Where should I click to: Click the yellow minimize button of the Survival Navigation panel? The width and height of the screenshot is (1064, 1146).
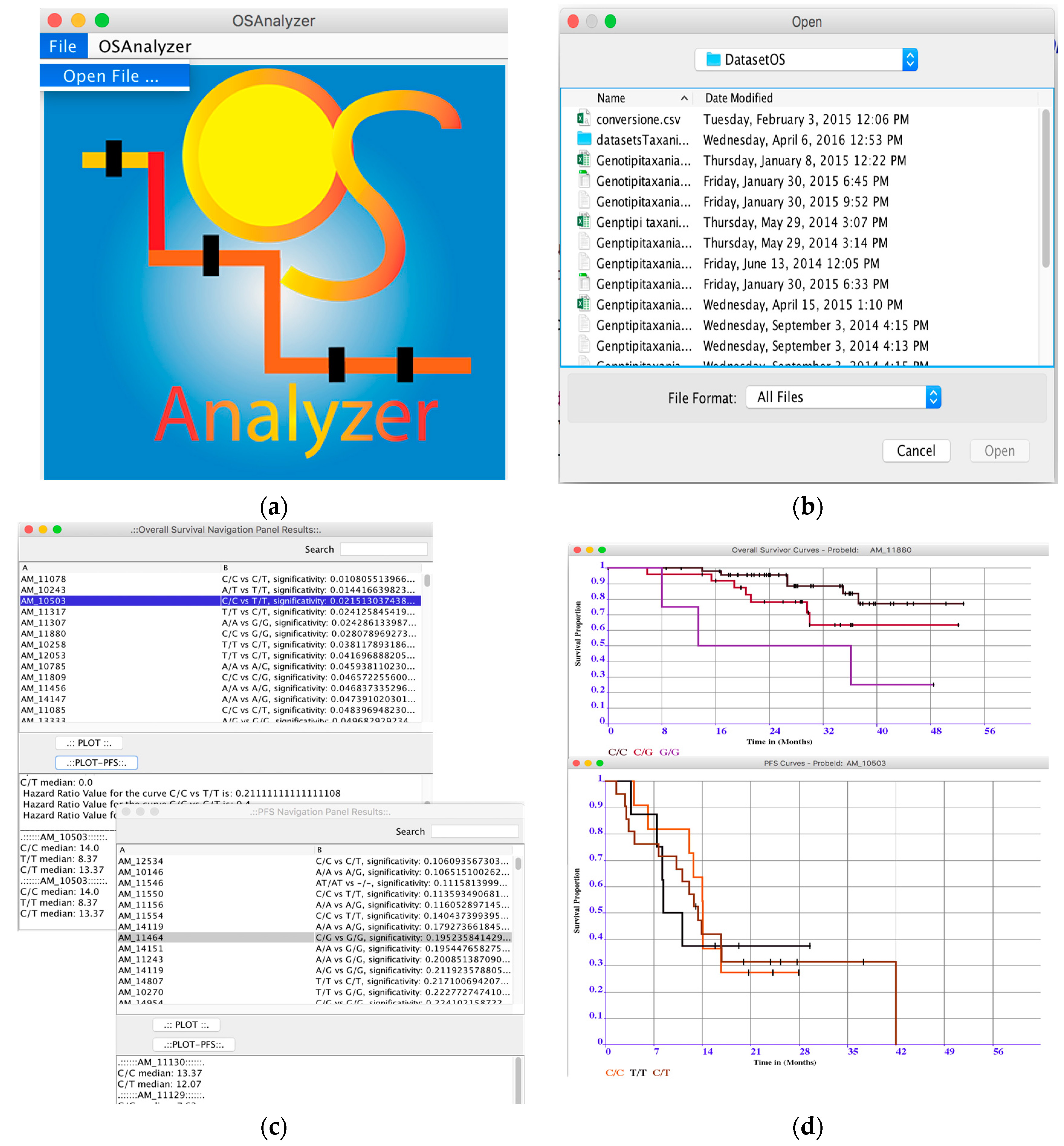point(43,529)
